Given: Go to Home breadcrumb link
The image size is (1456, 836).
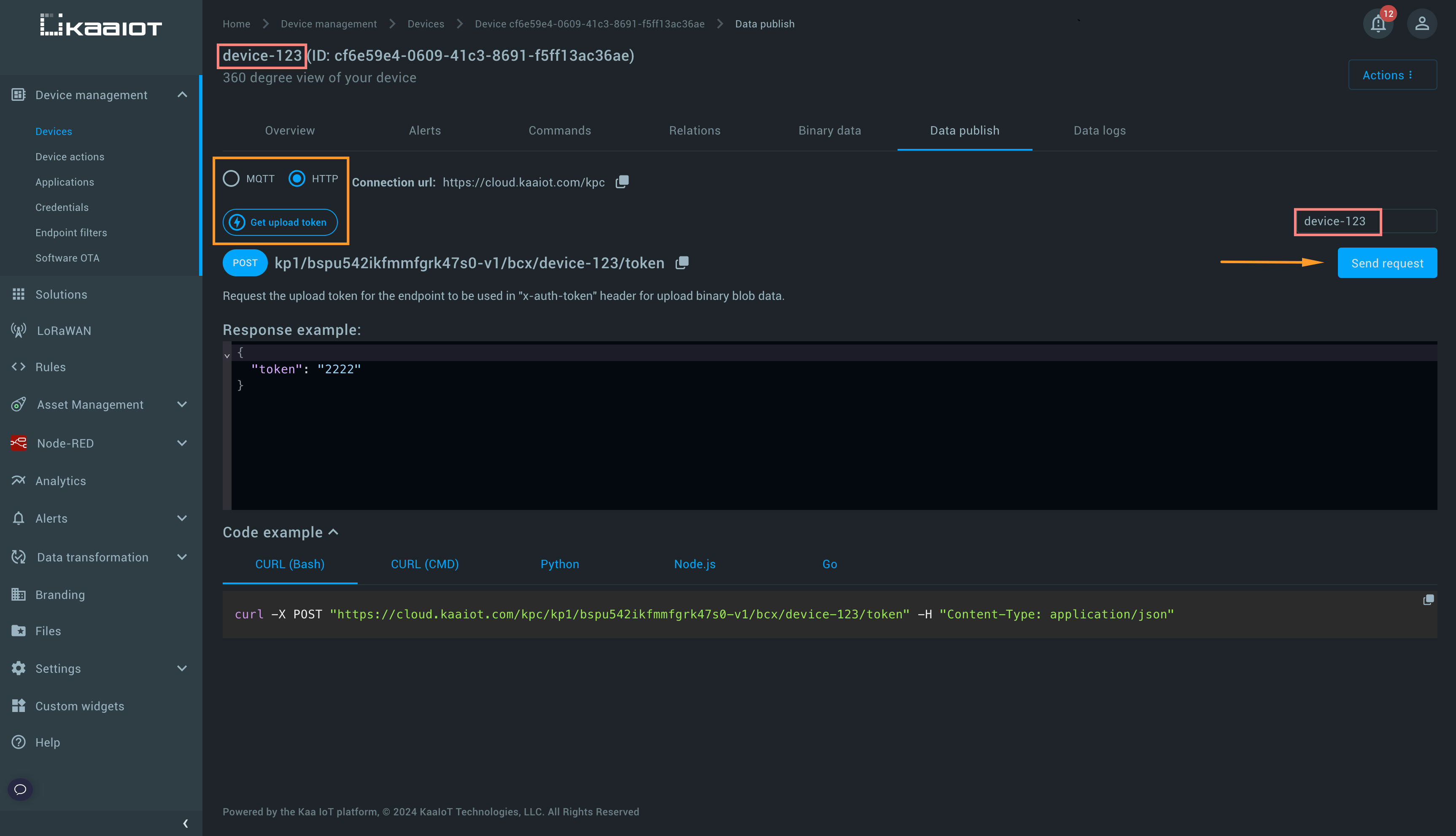Looking at the screenshot, I should (x=237, y=24).
